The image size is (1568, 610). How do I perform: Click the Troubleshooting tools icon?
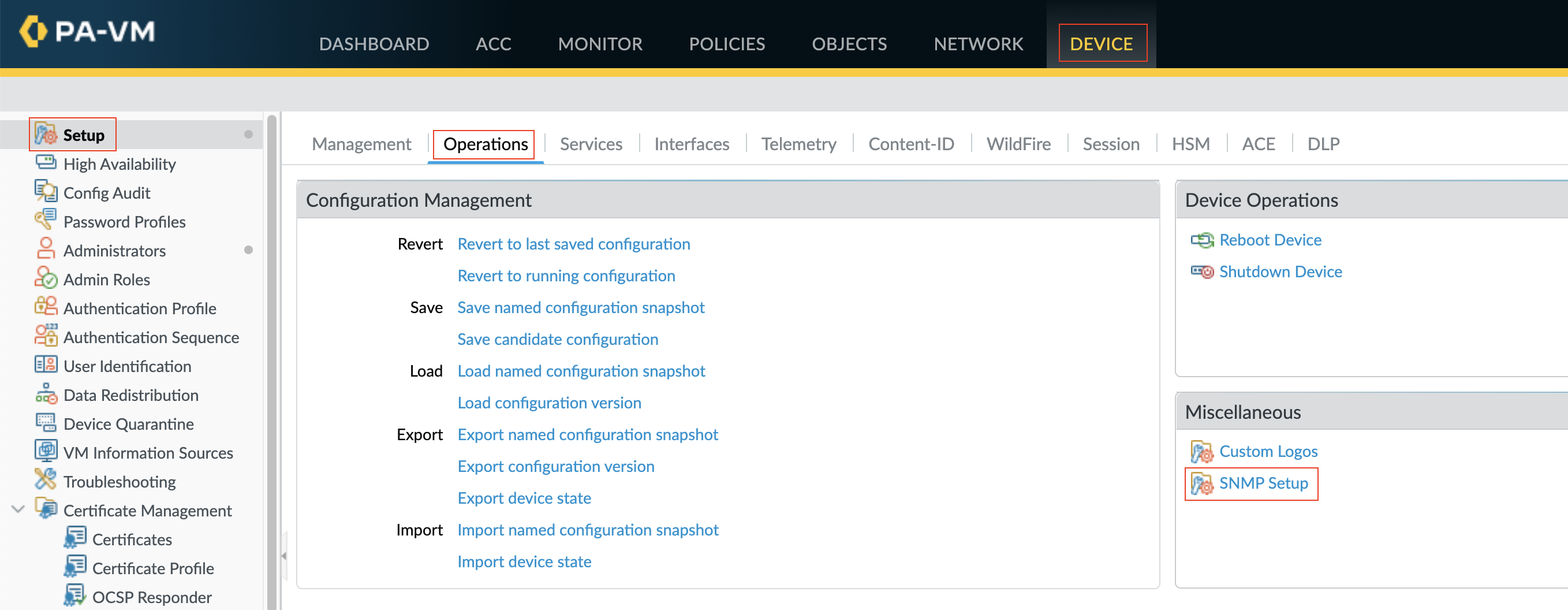coord(46,481)
